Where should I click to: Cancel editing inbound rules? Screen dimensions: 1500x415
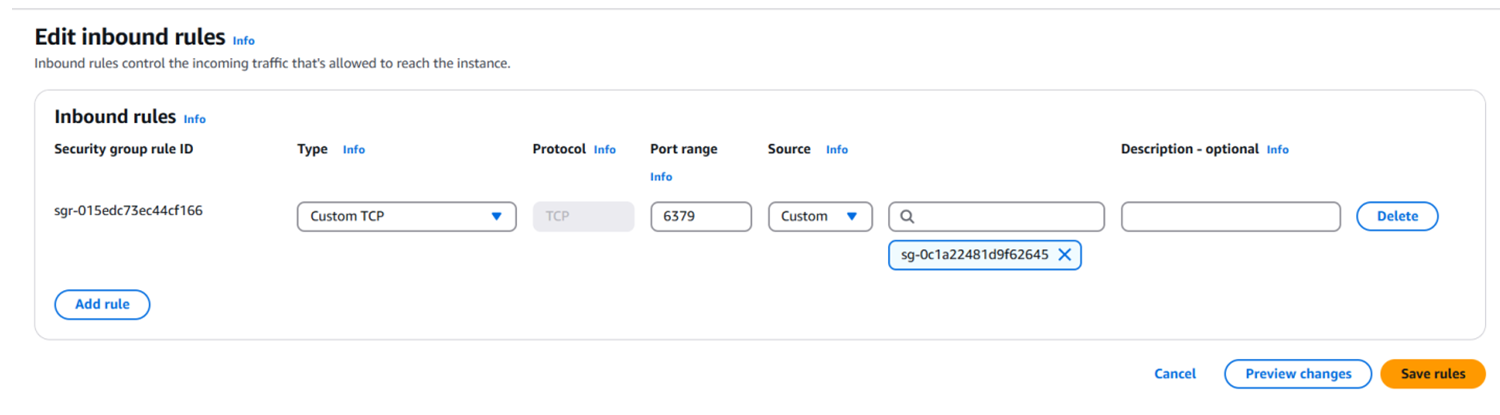click(1175, 374)
